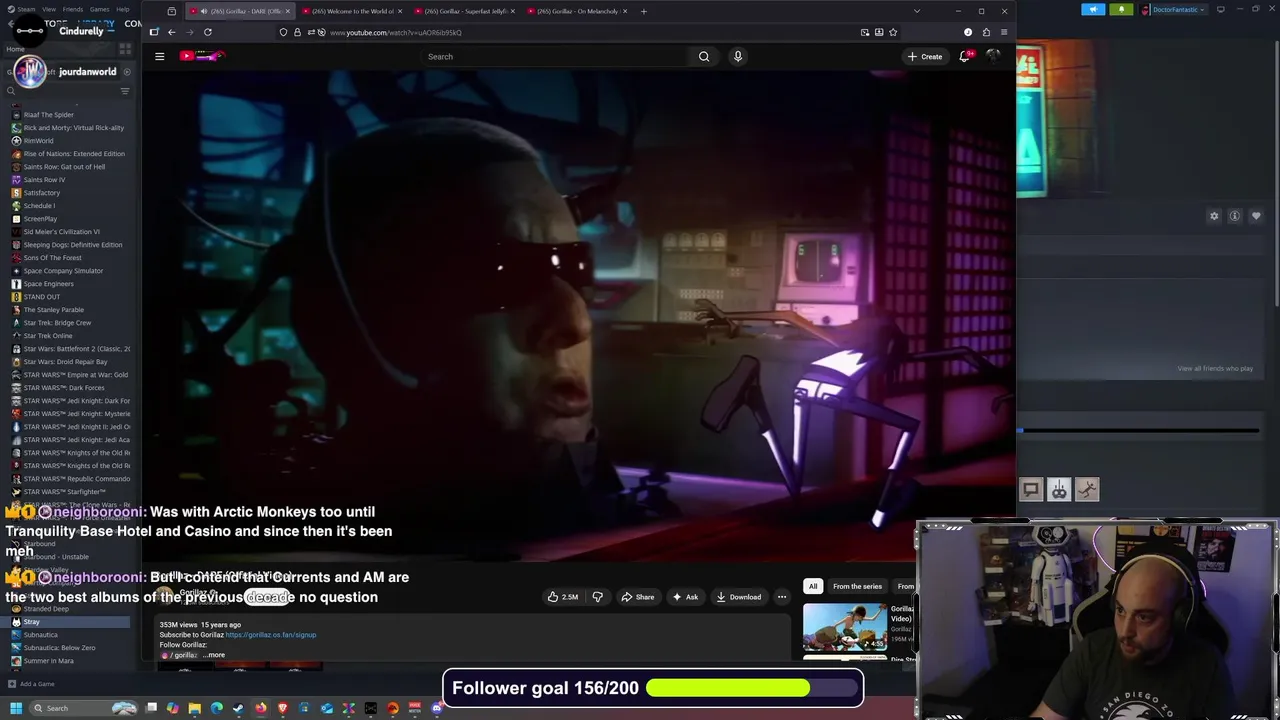Open the recommended Gorillaz video thumbnail

844,626
